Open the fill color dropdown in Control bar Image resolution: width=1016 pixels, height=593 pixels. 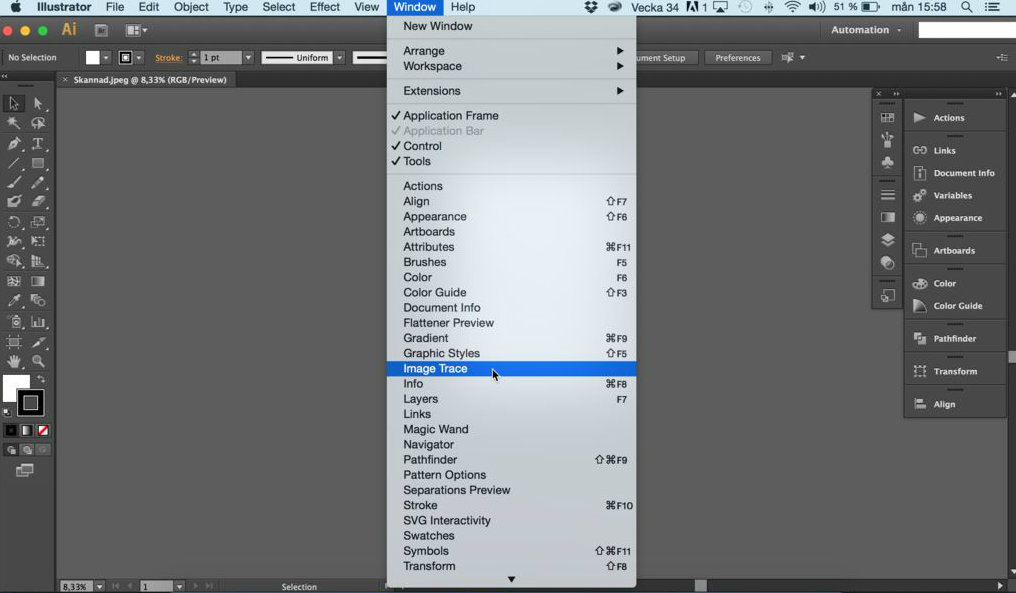(106, 58)
